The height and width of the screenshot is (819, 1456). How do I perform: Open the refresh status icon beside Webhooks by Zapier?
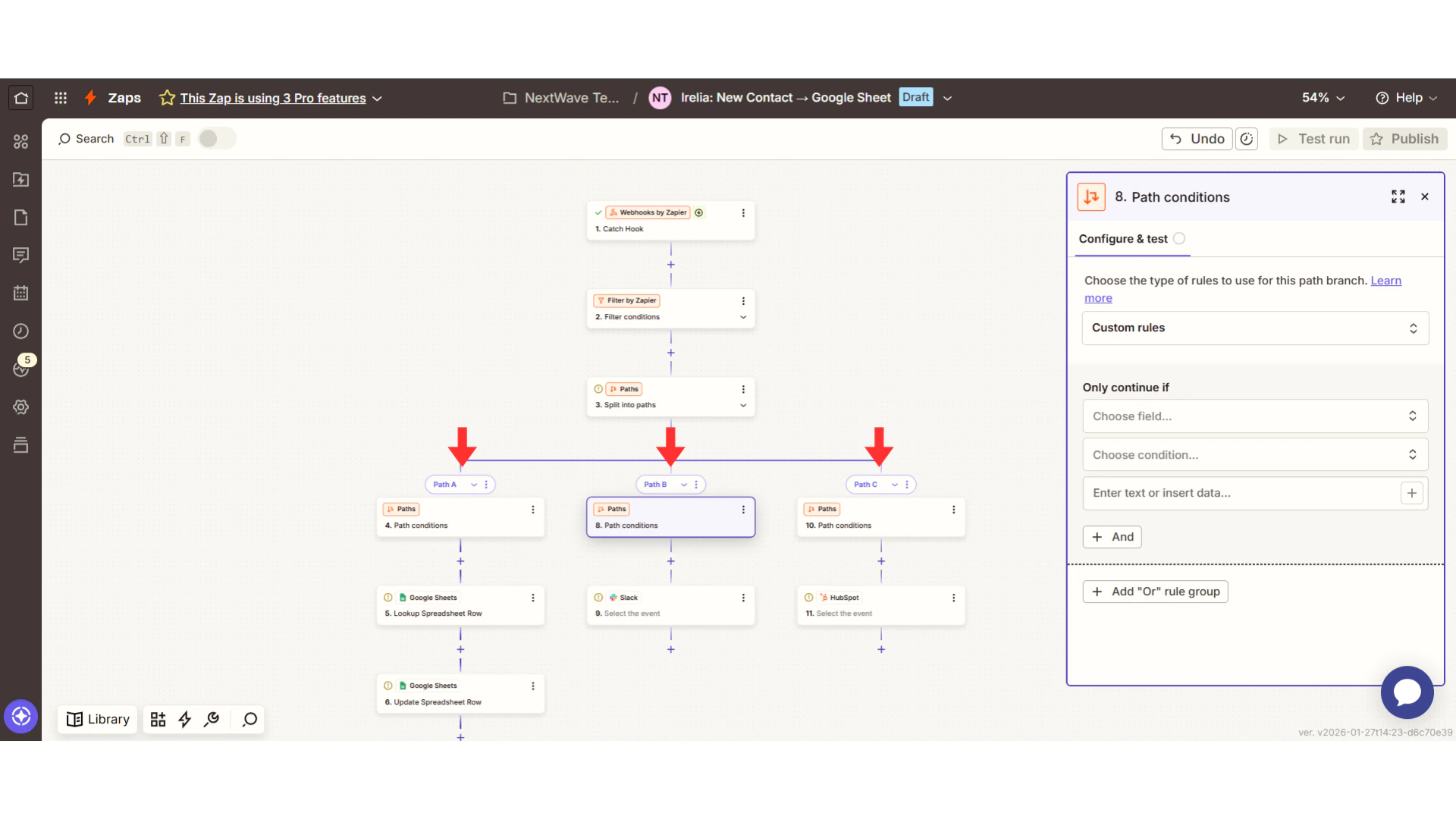(699, 212)
